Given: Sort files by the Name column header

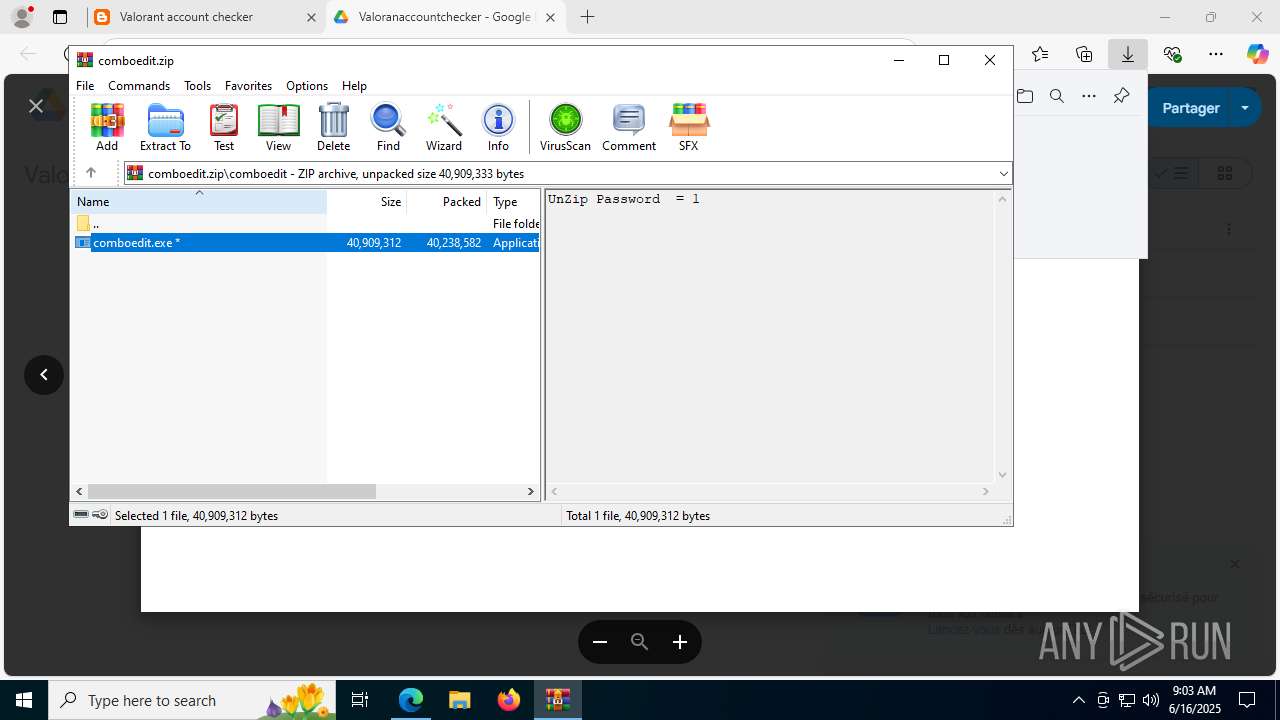Looking at the screenshot, I should point(199,201).
